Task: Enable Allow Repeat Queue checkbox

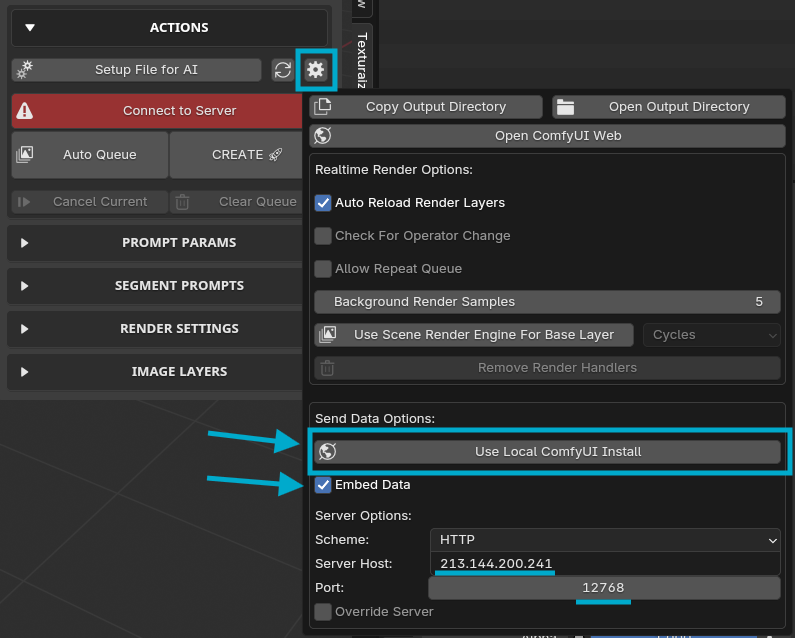Action: point(323,269)
